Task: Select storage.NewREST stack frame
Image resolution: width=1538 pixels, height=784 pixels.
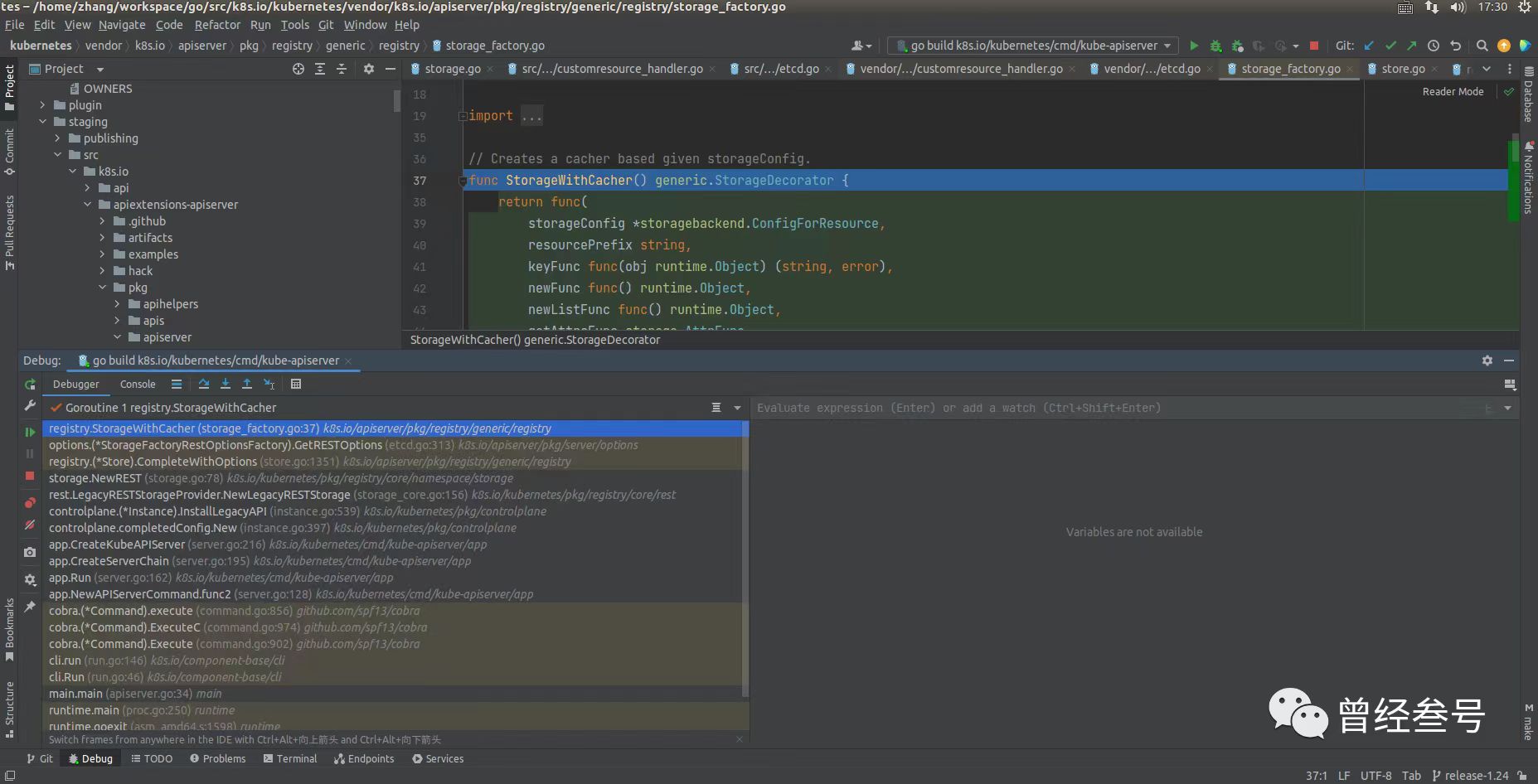Action: click(395, 478)
